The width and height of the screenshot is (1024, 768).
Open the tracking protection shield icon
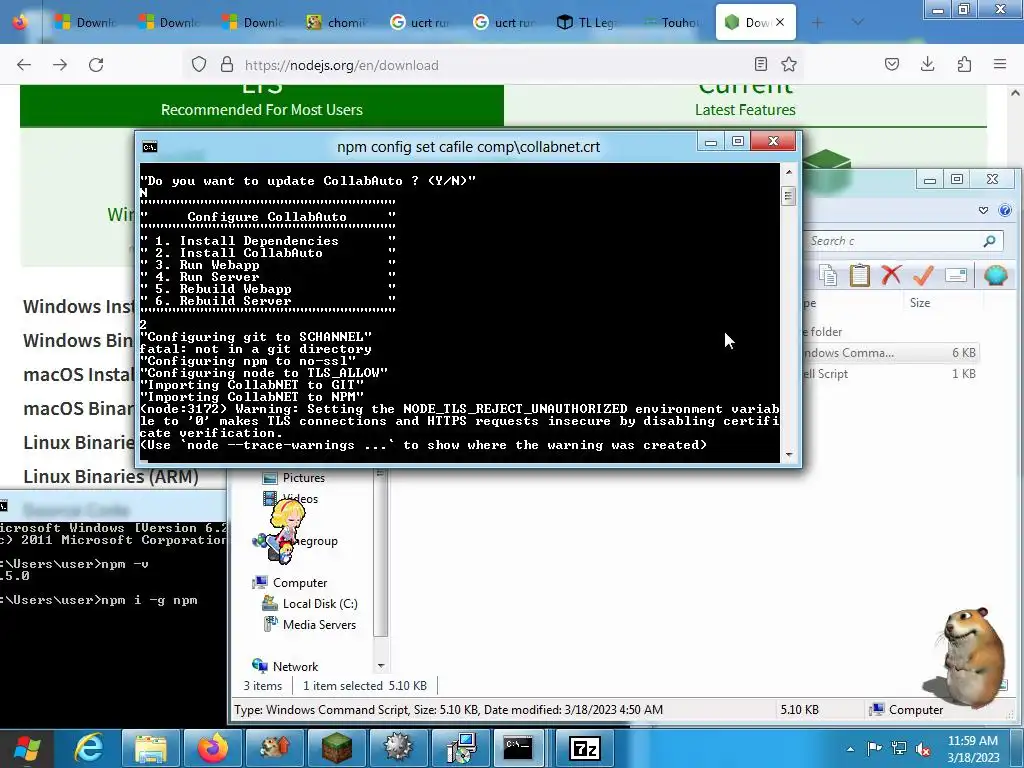[x=199, y=64]
